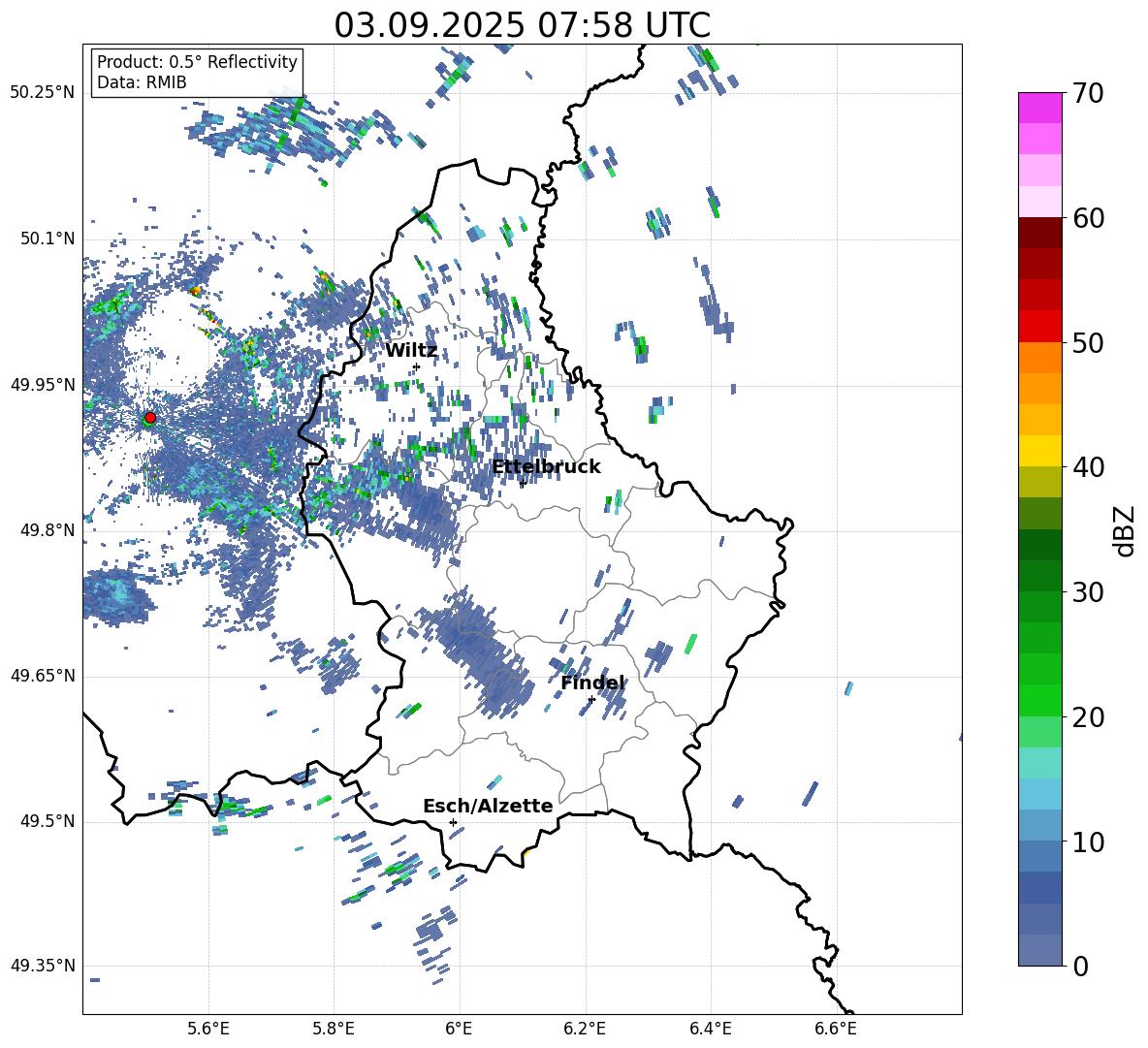Click the latitude label 49.95°N

click(43, 384)
